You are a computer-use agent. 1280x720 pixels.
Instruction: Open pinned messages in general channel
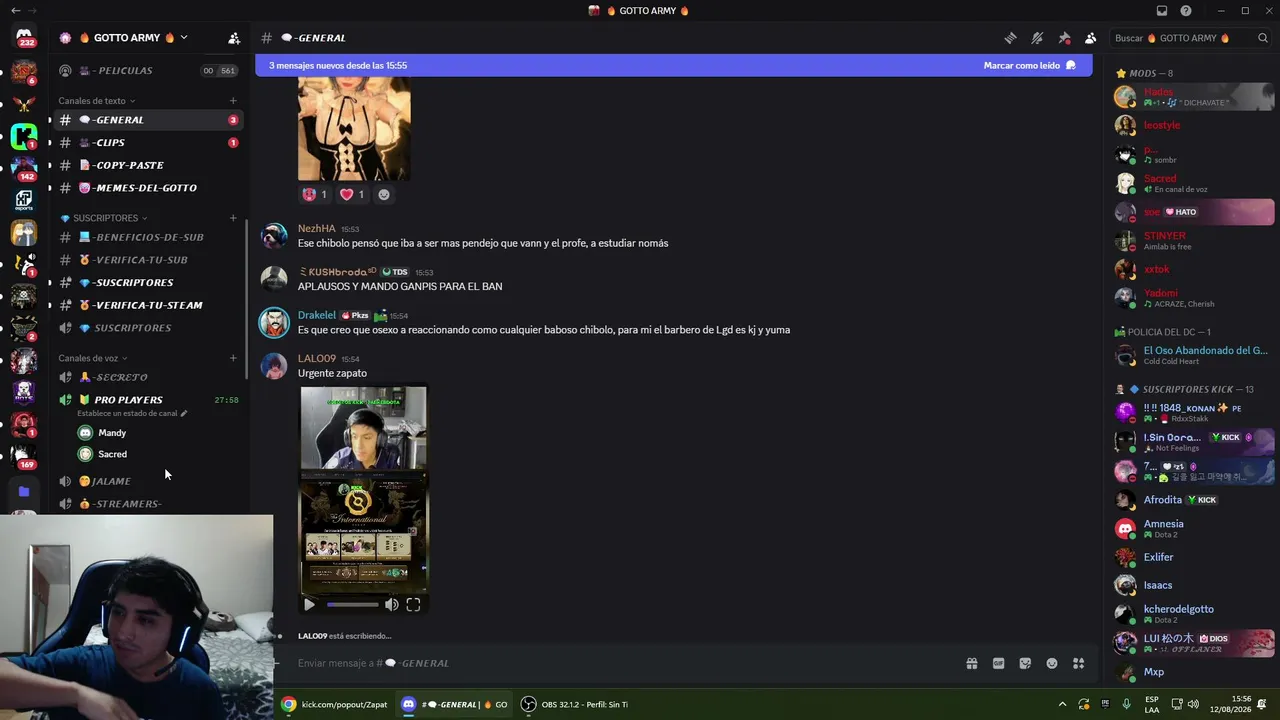coord(1064,38)
